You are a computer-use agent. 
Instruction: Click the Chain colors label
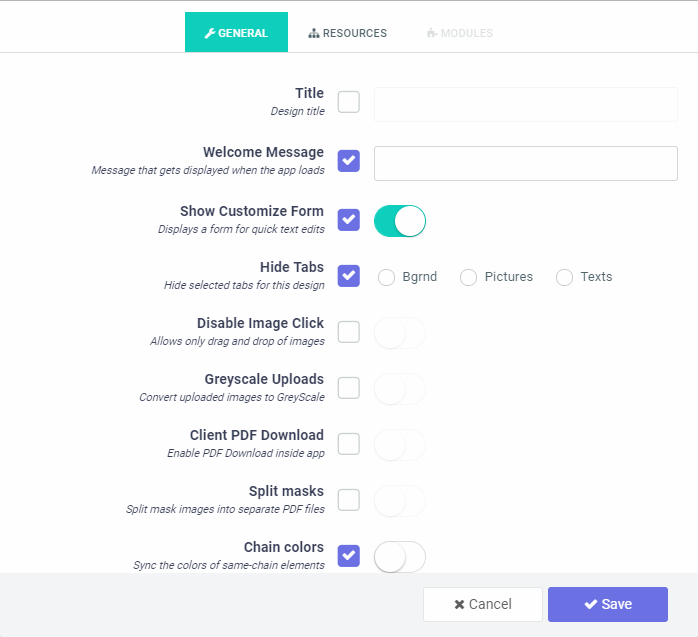coord(284,547)
